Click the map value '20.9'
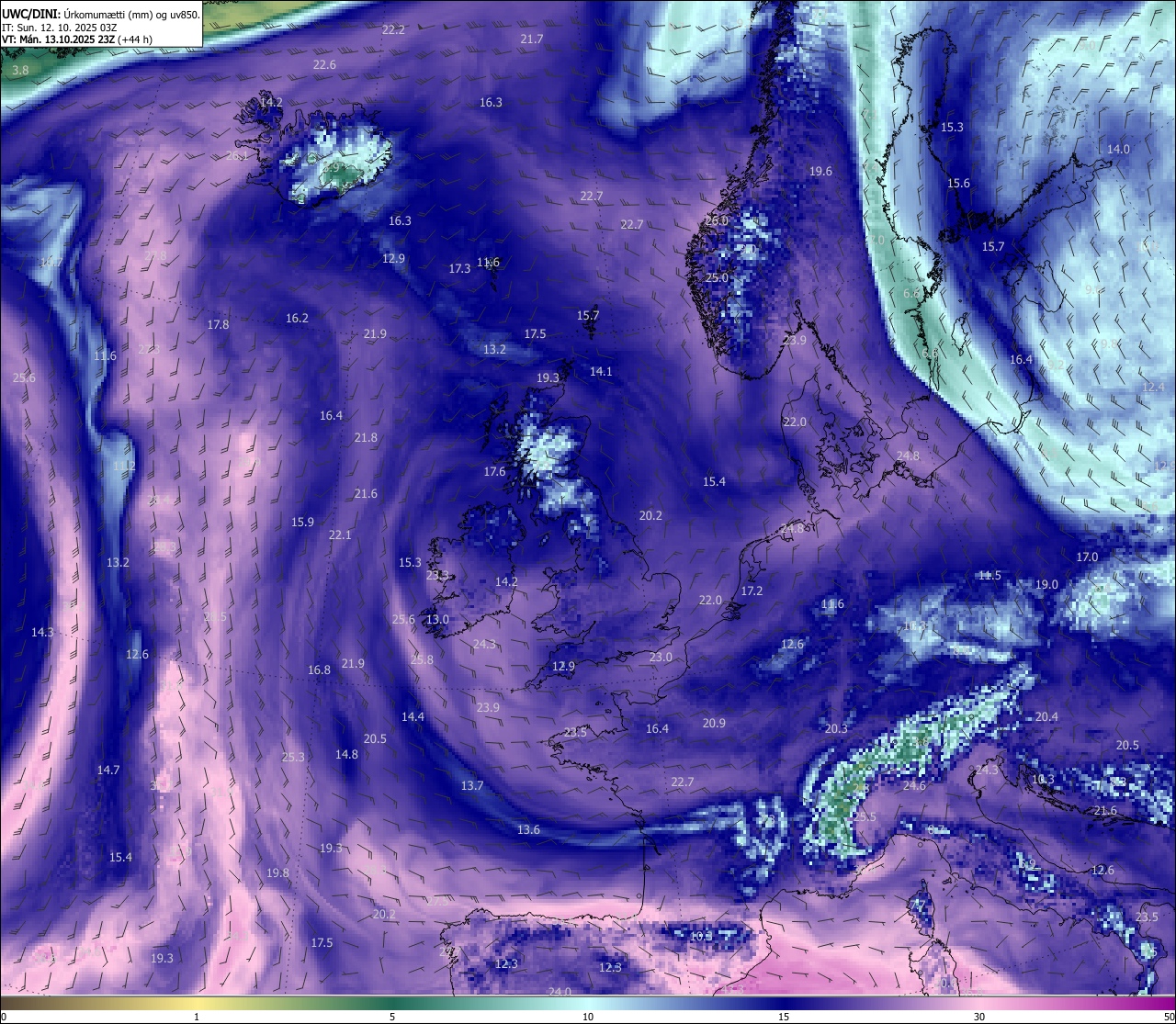 (x=714, y=723)
